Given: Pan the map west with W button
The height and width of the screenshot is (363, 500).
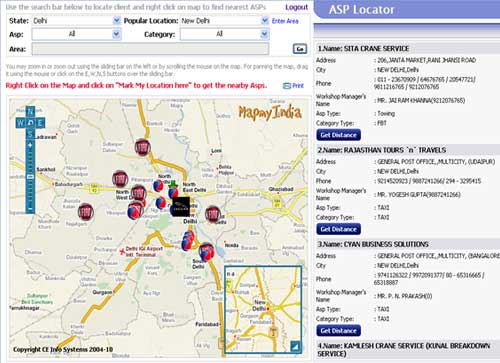Looking at the screenshot, I should click(21, 123).
